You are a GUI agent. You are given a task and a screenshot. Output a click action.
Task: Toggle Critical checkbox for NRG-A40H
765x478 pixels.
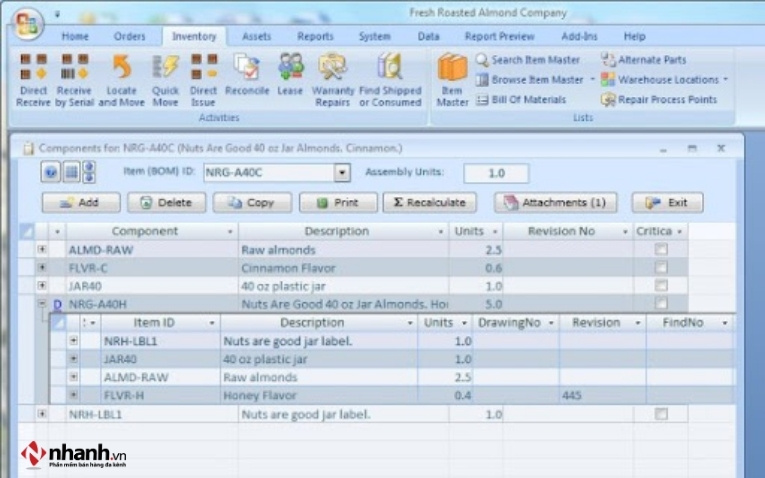coord(661,303)
